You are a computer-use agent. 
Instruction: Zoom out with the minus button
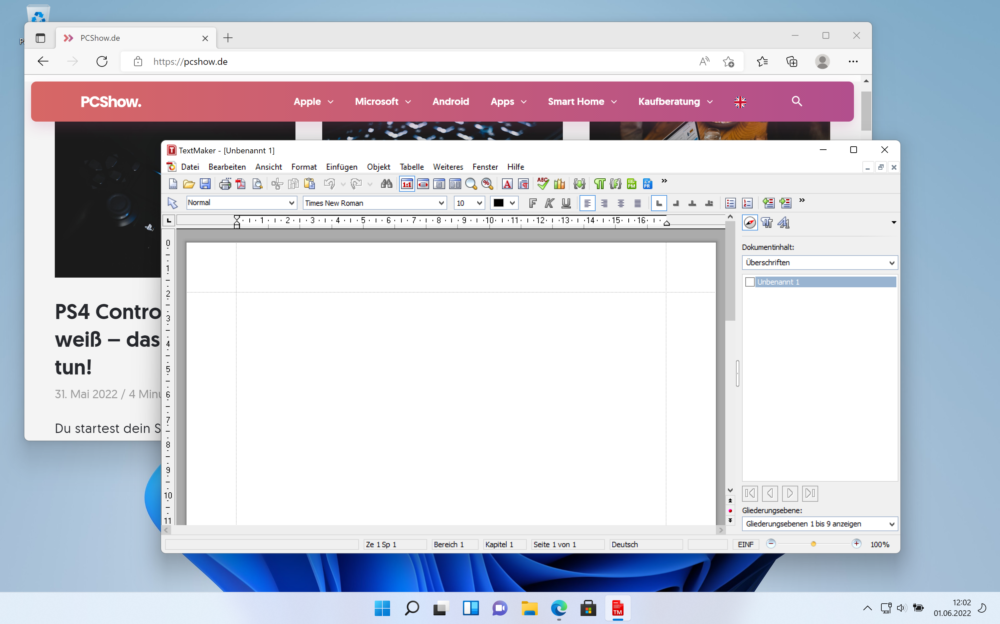coord(771,544)
